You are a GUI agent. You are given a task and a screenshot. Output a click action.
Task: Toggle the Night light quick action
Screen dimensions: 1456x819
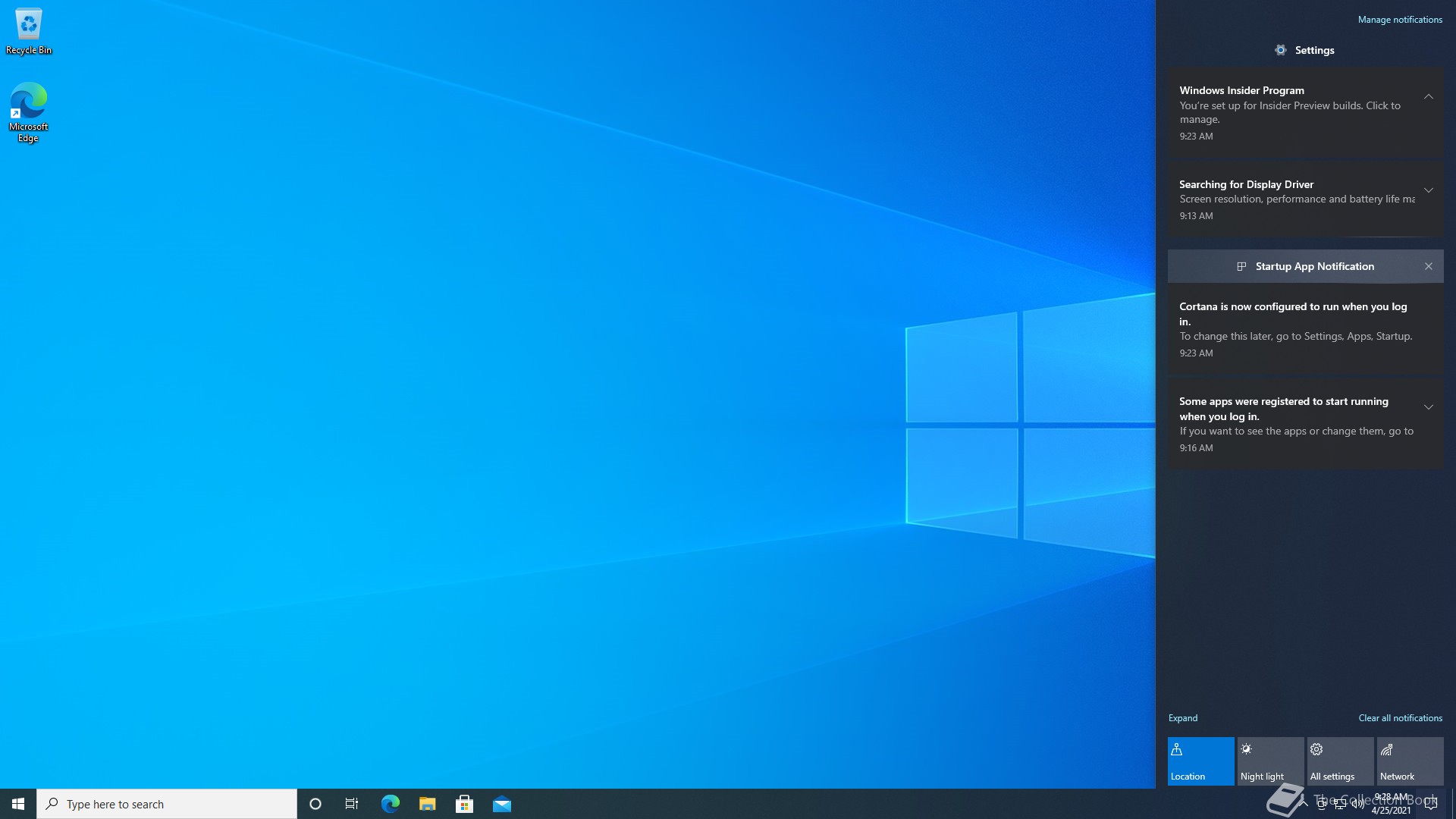1270,761
